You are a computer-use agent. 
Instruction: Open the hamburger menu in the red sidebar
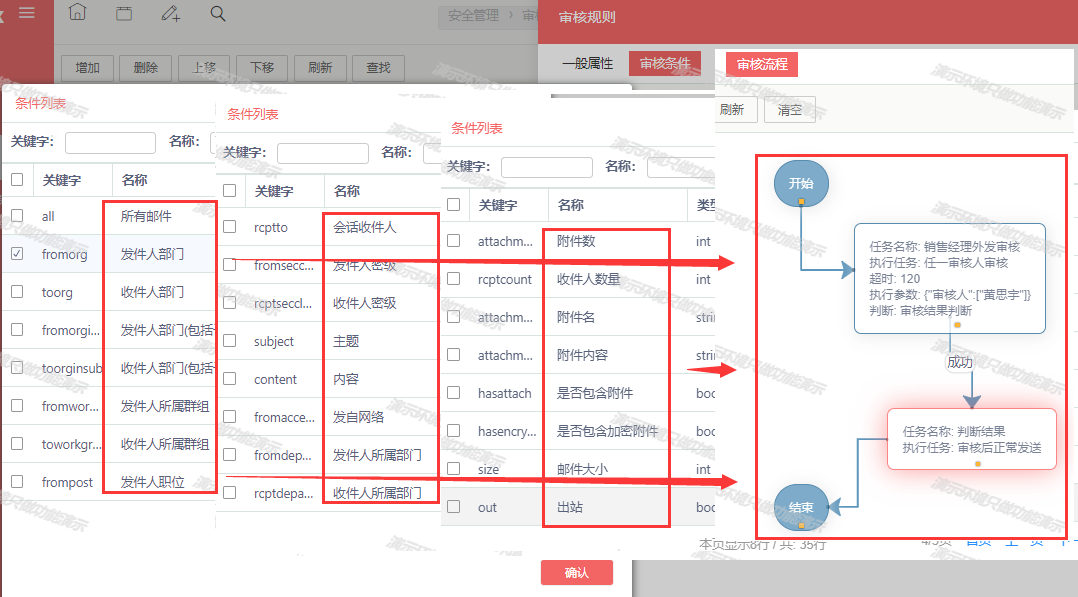point(27,13)
